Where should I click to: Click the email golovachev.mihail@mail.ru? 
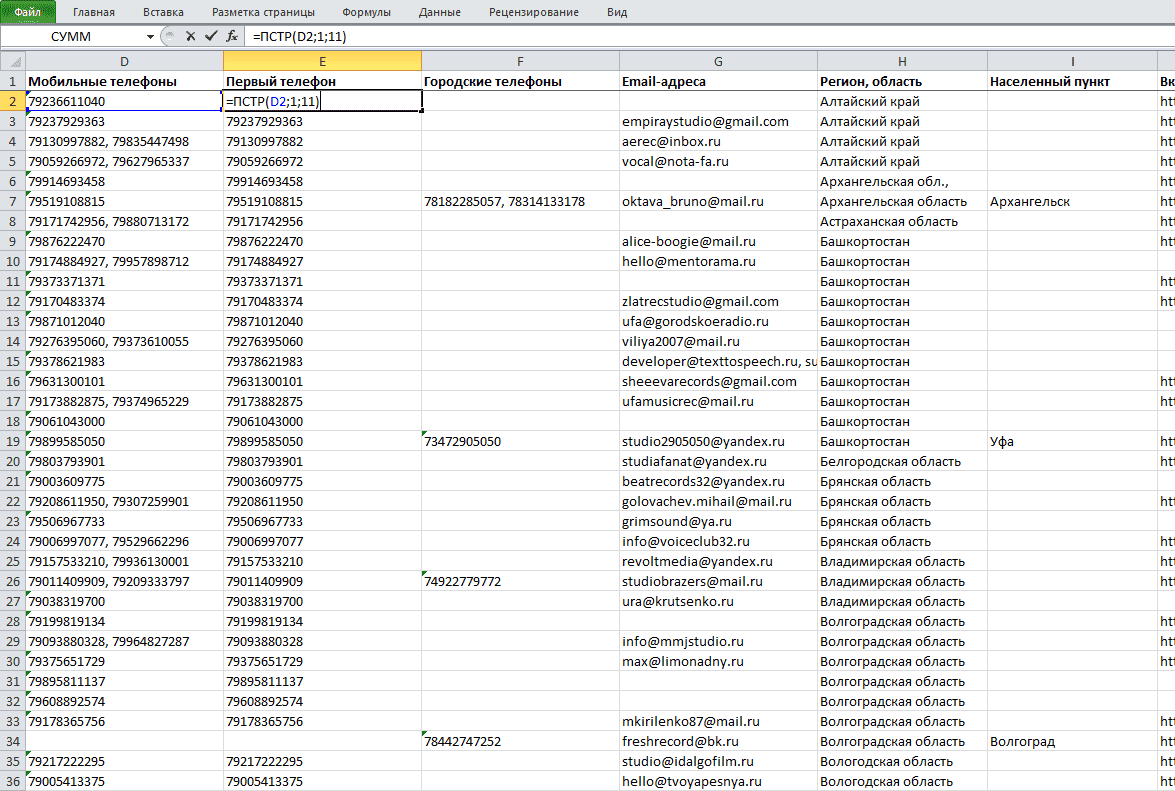coord(707,501)
